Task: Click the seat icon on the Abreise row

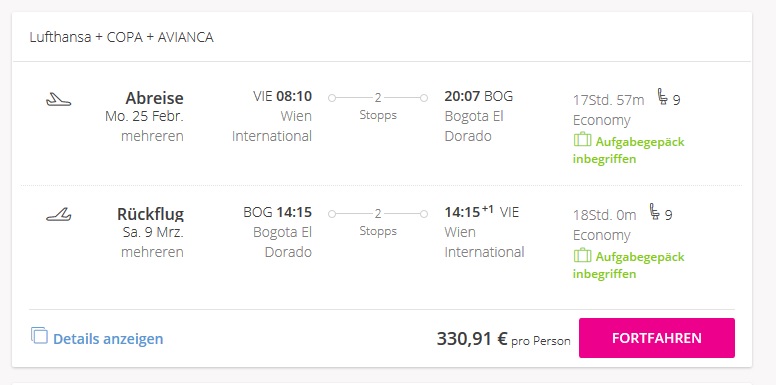Action: 663,96
